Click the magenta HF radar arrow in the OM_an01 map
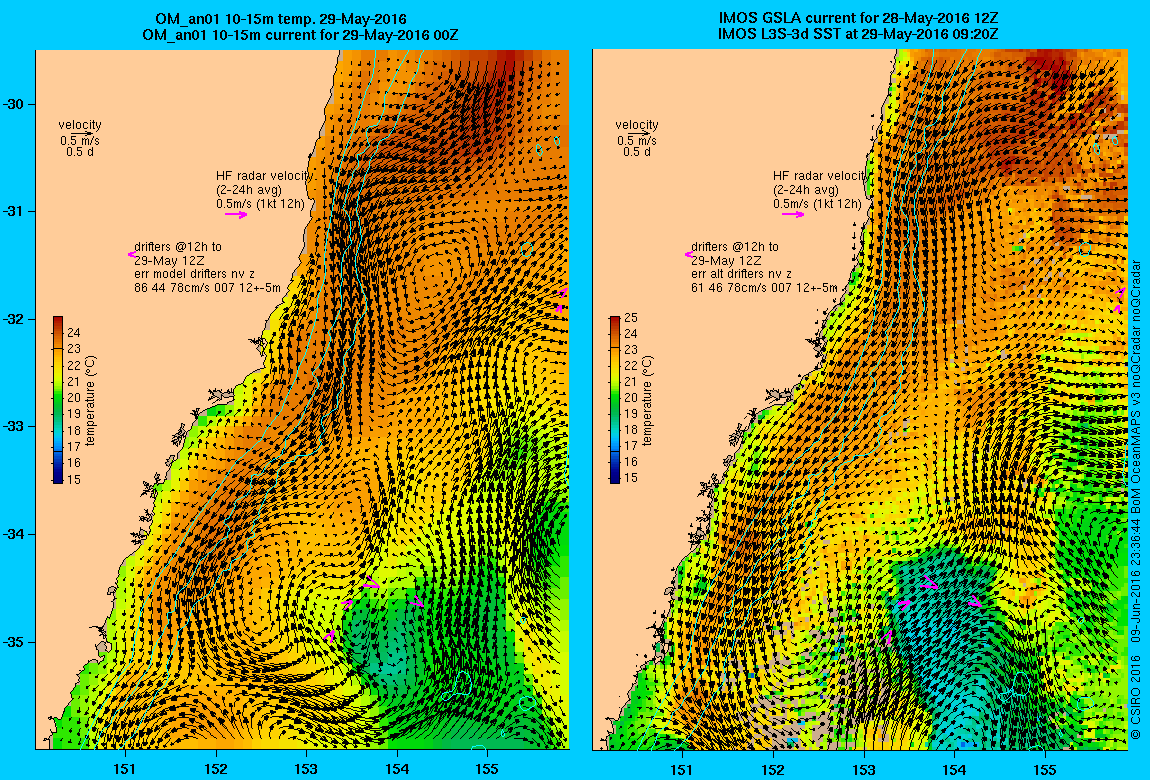Image resolution: width=1150 pixels, height=780 pixels. click(236, 215)
